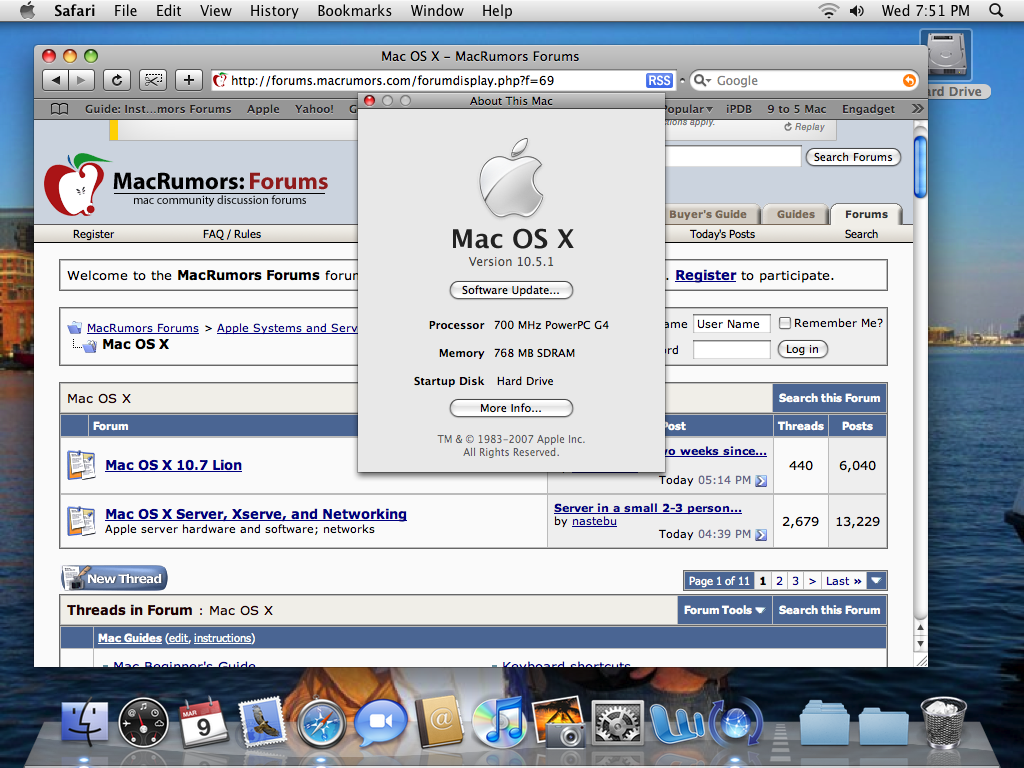The image size is (1024, 768).
Task: Click Search this Forum in threads header
Action: tap(829, 610)
